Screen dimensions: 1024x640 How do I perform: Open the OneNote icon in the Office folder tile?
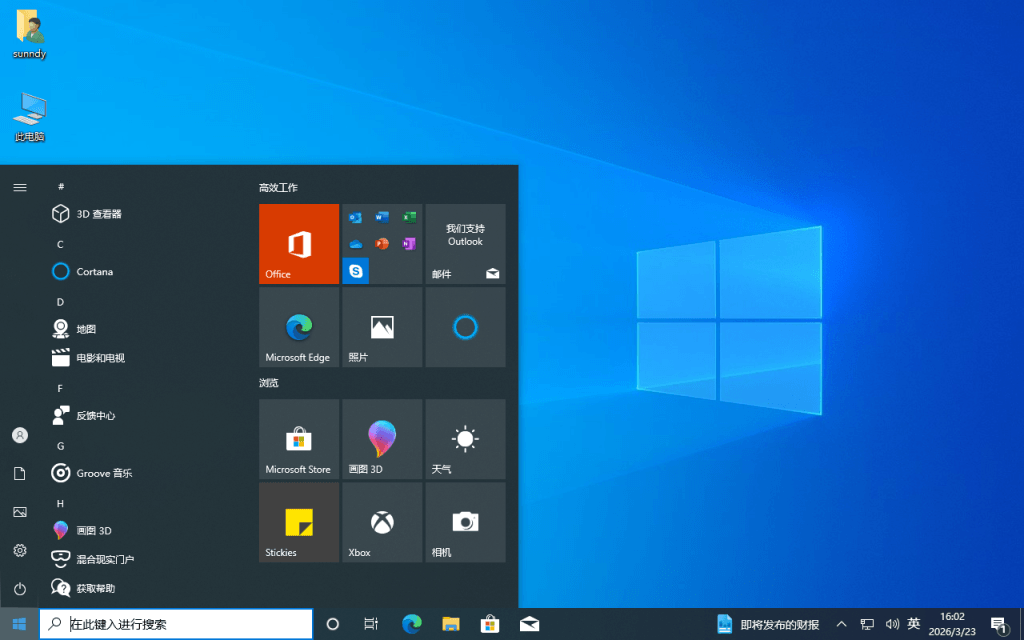(409, 244)
